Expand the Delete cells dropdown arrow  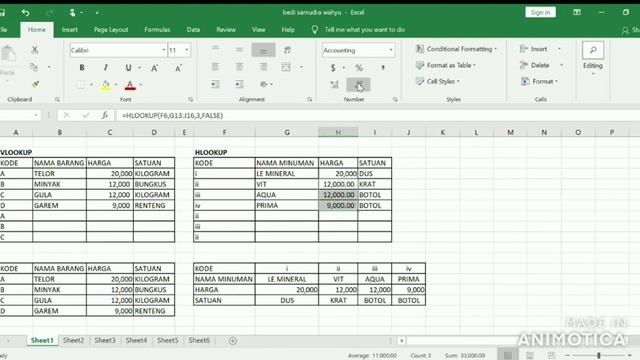pyautogui.click(x=562, y=65)
